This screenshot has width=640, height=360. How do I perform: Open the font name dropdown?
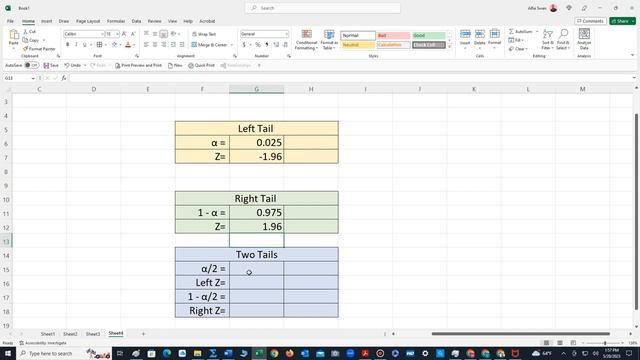pyautogui.click(x=102, y=34)
